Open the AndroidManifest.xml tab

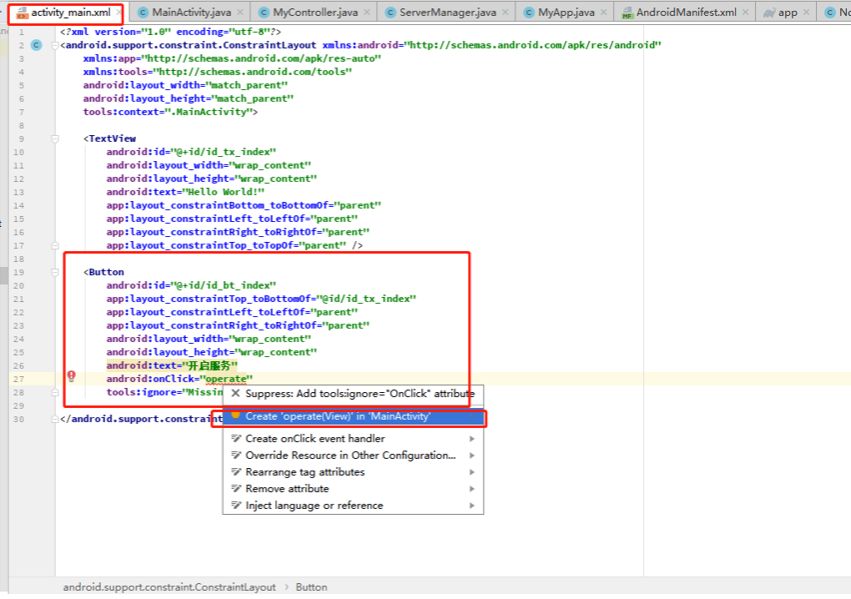click(x=686, y=12)
